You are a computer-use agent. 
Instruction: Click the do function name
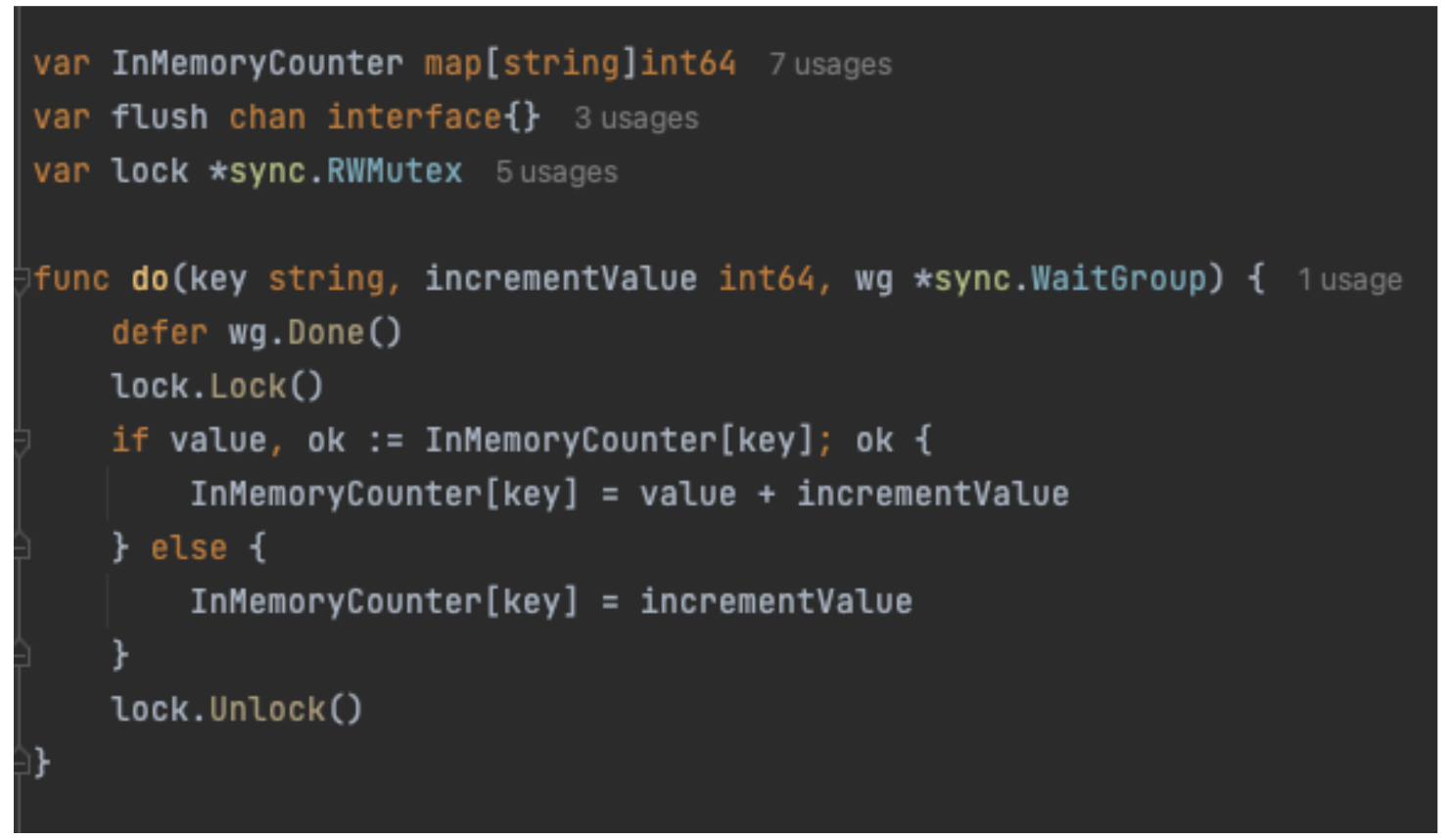click(x=150, y=279)
